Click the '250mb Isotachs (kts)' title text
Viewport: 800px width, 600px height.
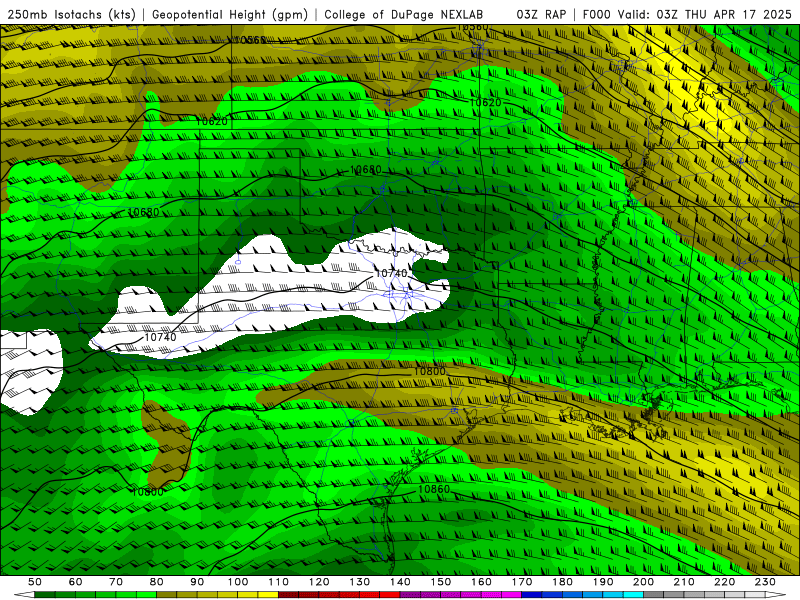click(71, 14)
